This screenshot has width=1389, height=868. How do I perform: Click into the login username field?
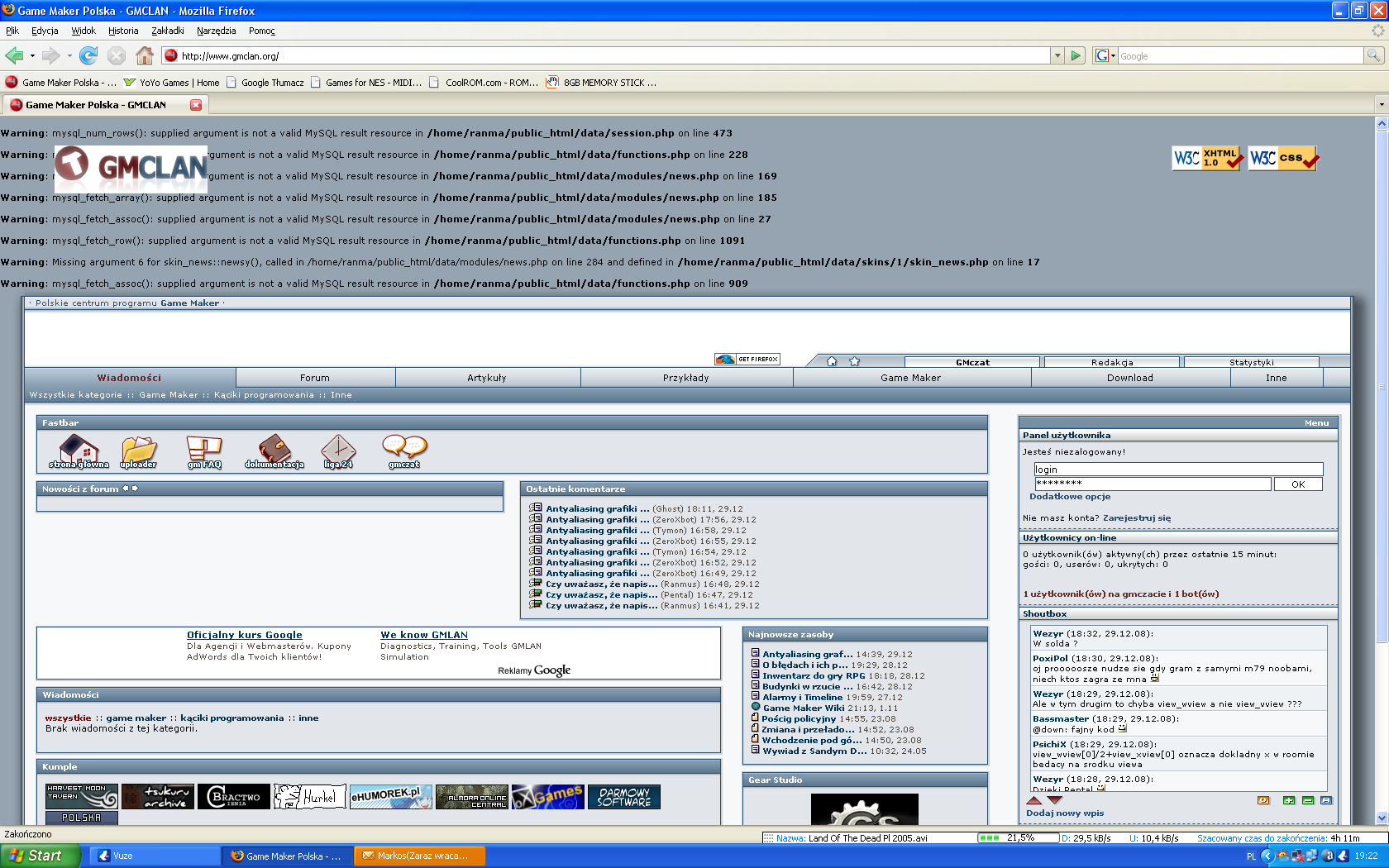[1177, 470]
